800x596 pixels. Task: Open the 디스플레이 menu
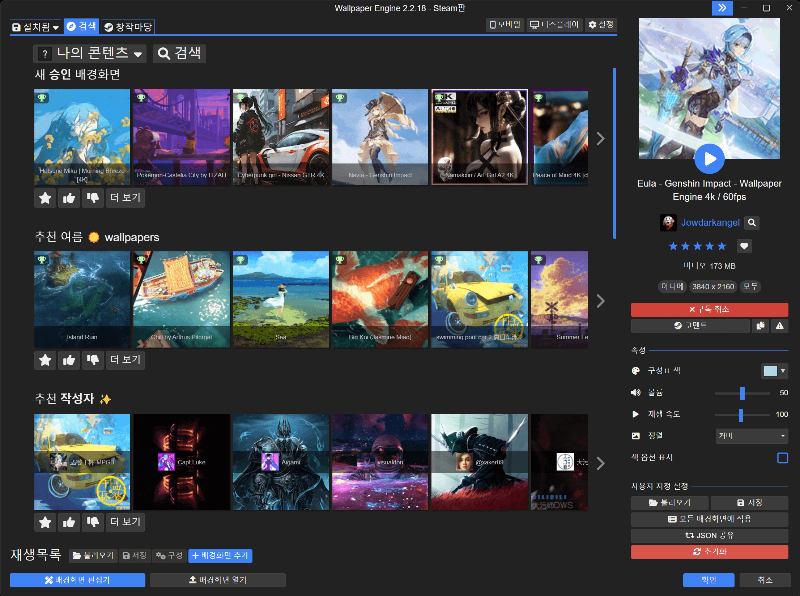point(555,24)
